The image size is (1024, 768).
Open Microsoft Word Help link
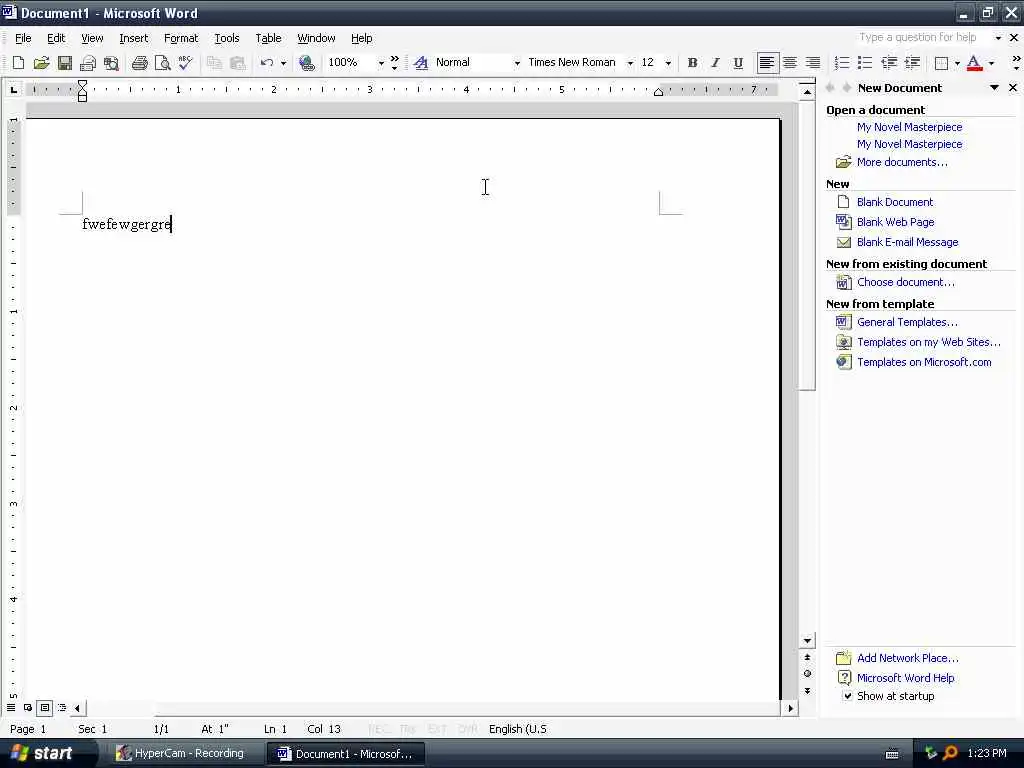coord(905,678)
